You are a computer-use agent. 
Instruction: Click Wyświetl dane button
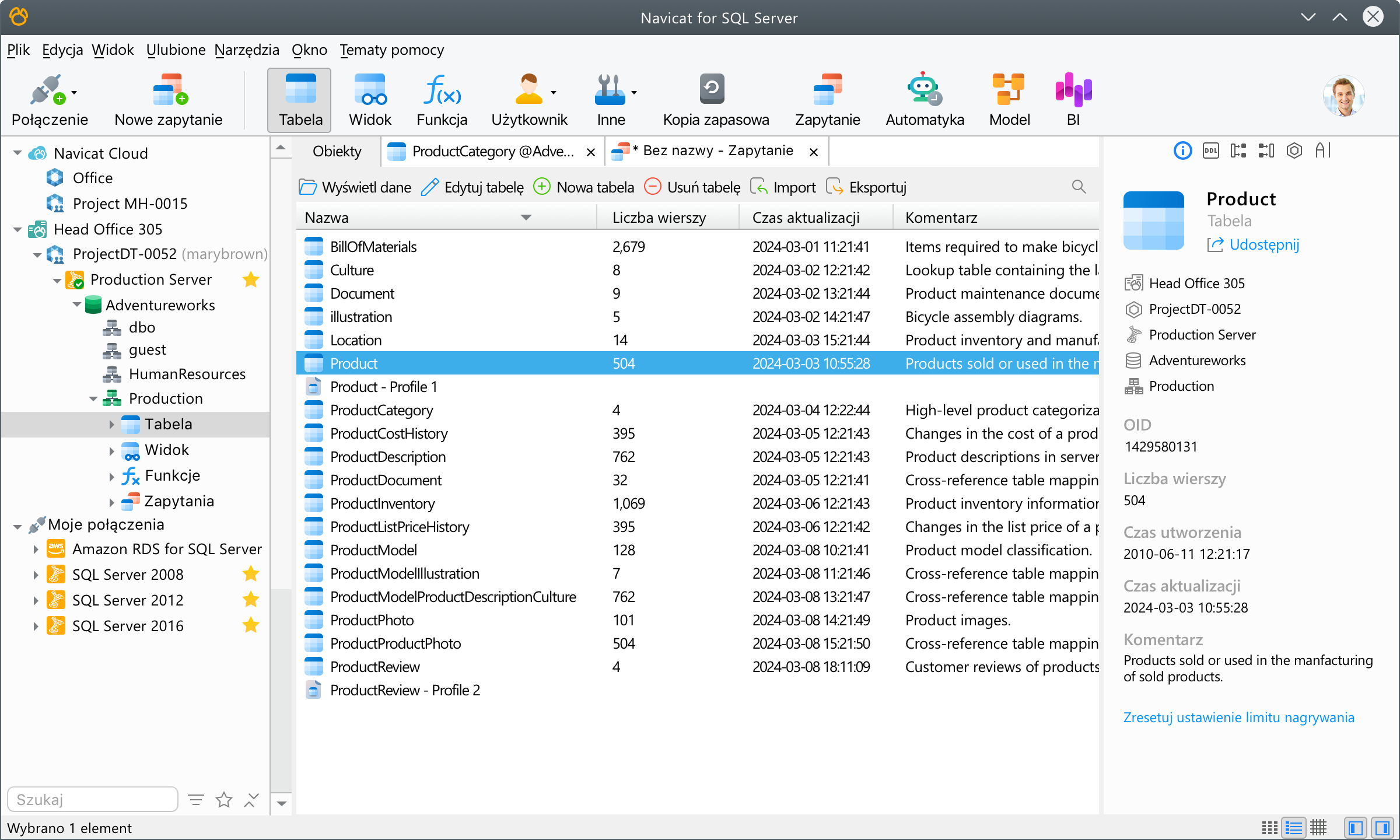[355, 187]
